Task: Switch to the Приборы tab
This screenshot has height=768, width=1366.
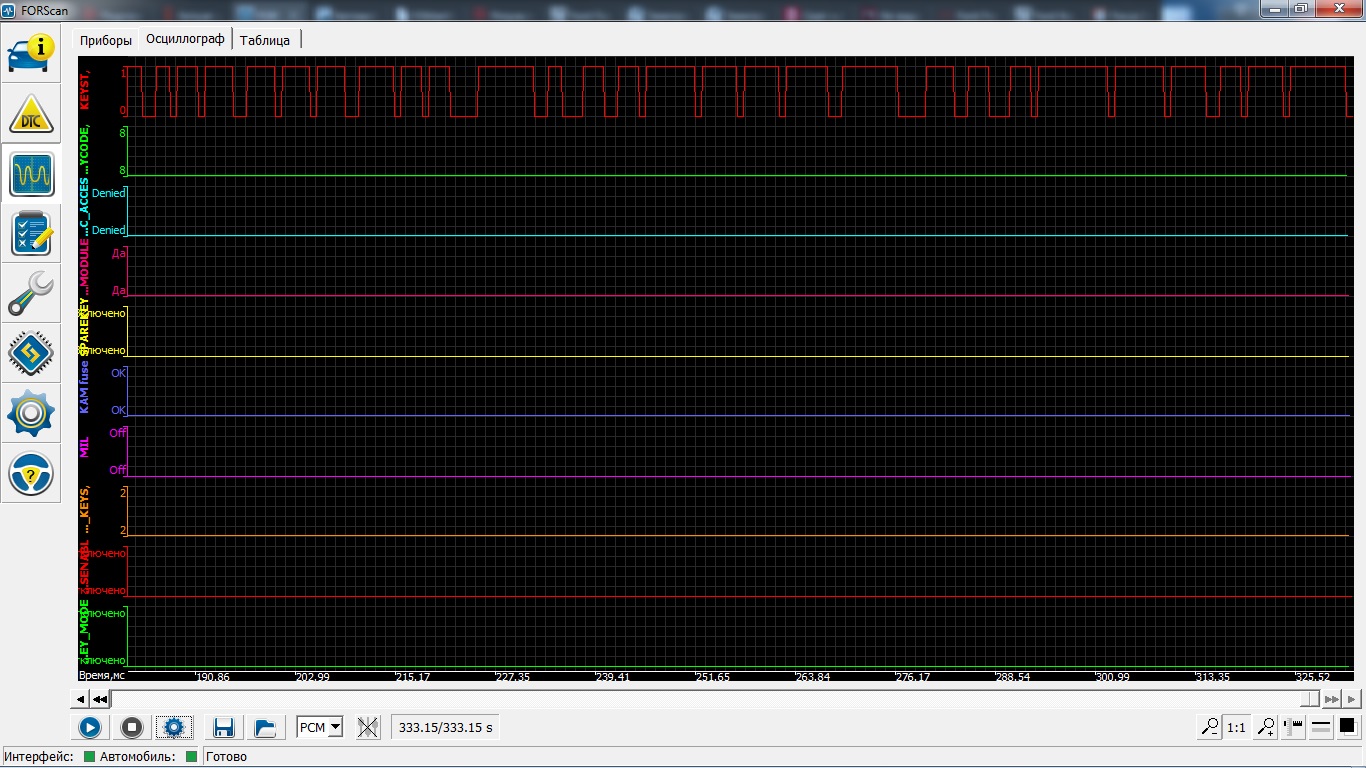Action: click(x=106, y=40)
